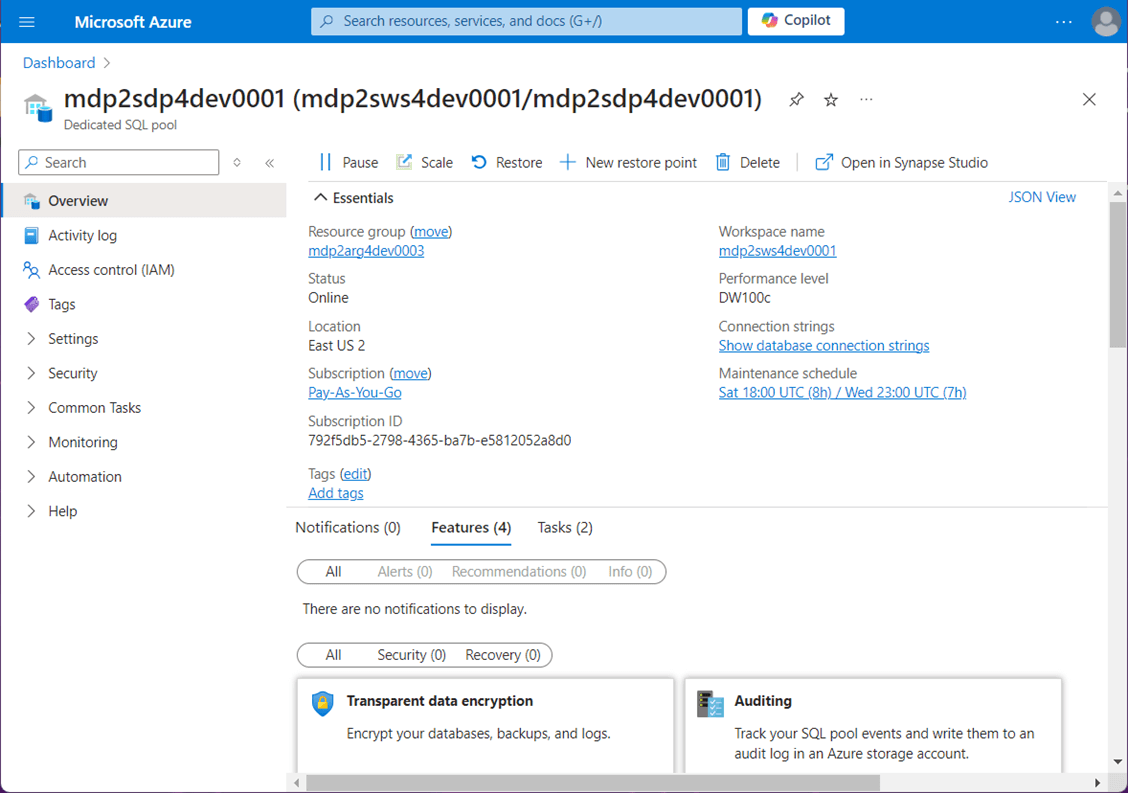Select the Alerts (0) filter pill

coord(405,572)
